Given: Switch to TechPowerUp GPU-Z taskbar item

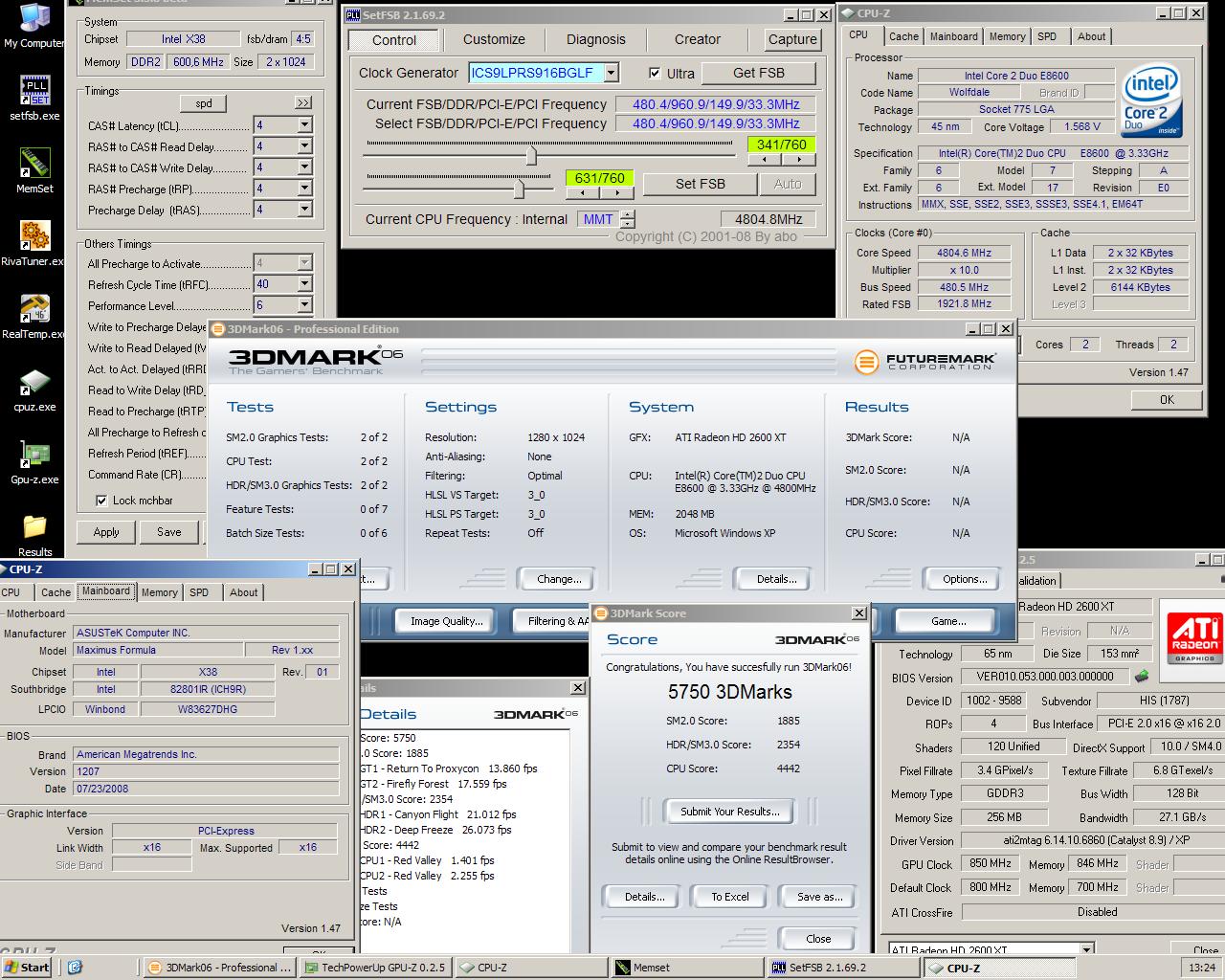Looking at the screenshot, I should (376, 968).
